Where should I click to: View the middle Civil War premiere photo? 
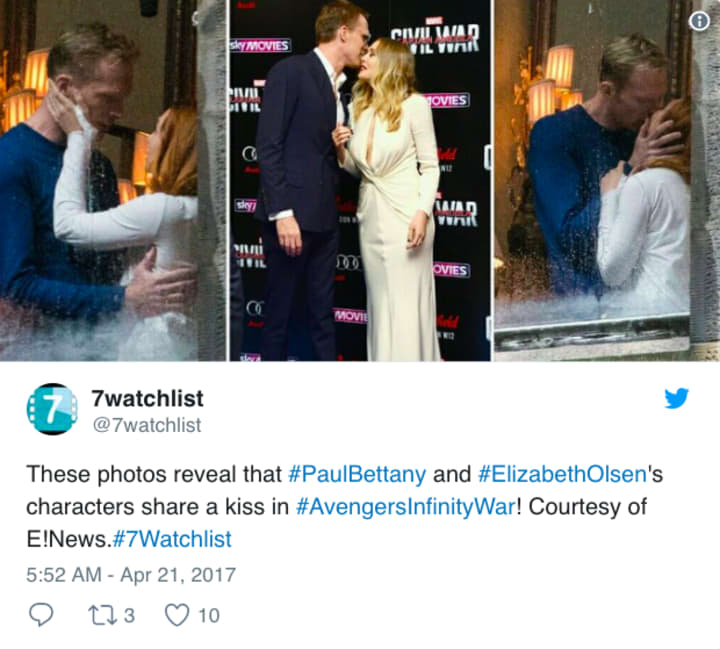[x=360, y=181]
